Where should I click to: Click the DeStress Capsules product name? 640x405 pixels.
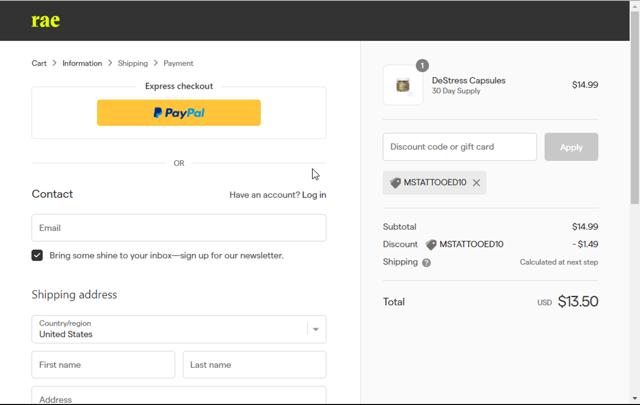coord(469,80)
